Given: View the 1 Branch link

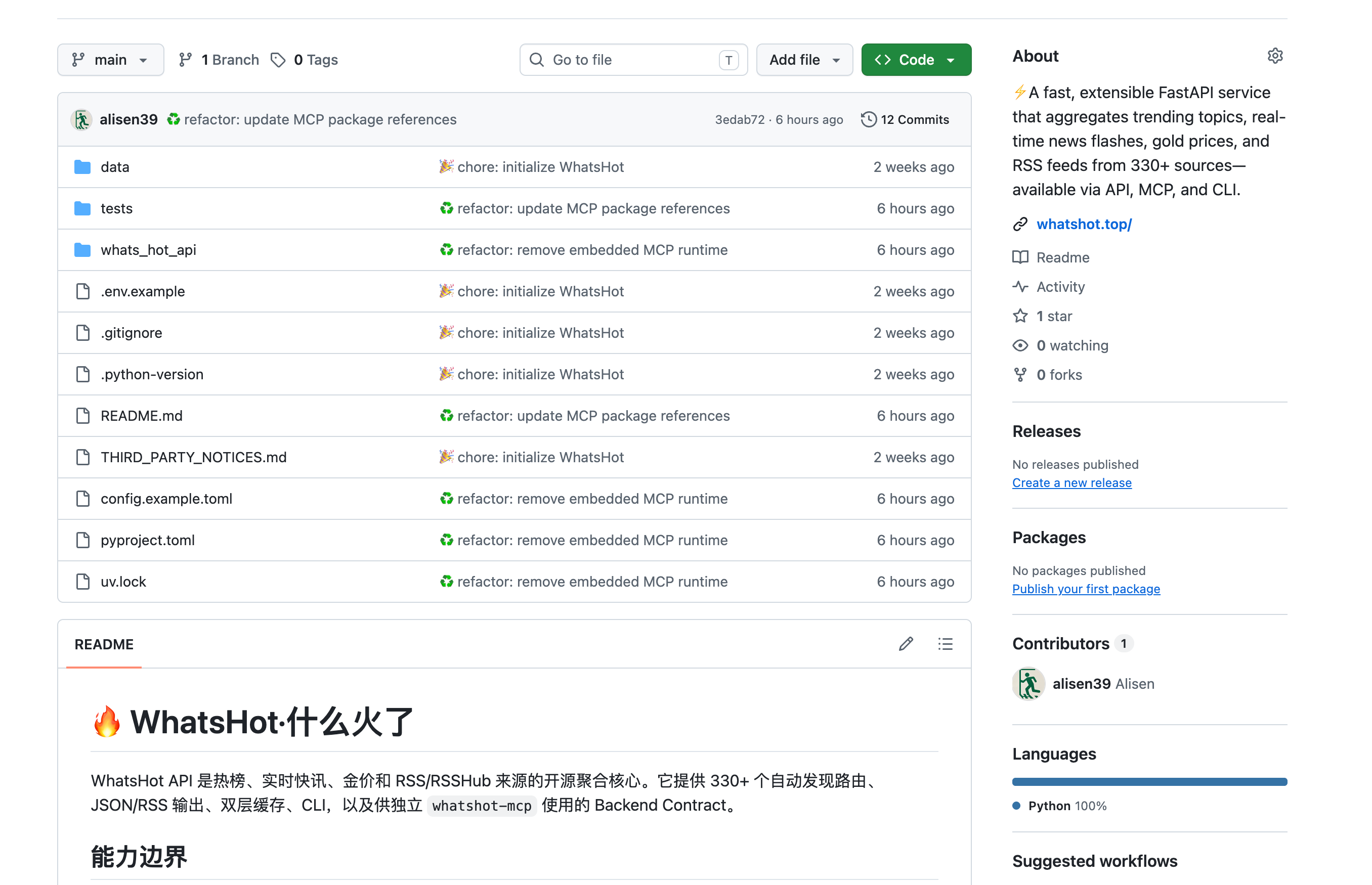Looking at the screenshot, I should click(219, 60).
